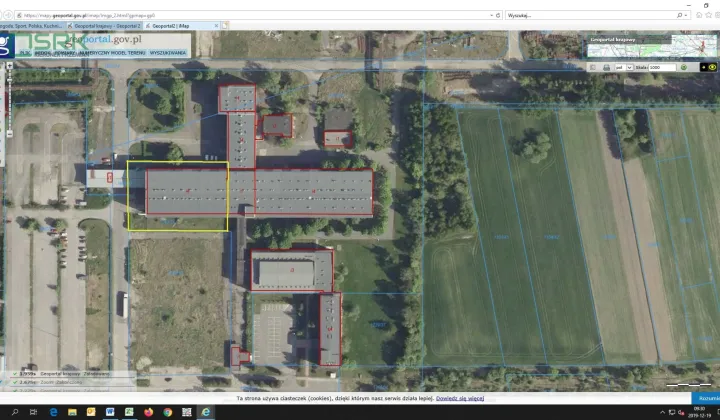This screenshot has width=720, height=420.
Task: Click the Skala scale input field
Action: [662, 67]
